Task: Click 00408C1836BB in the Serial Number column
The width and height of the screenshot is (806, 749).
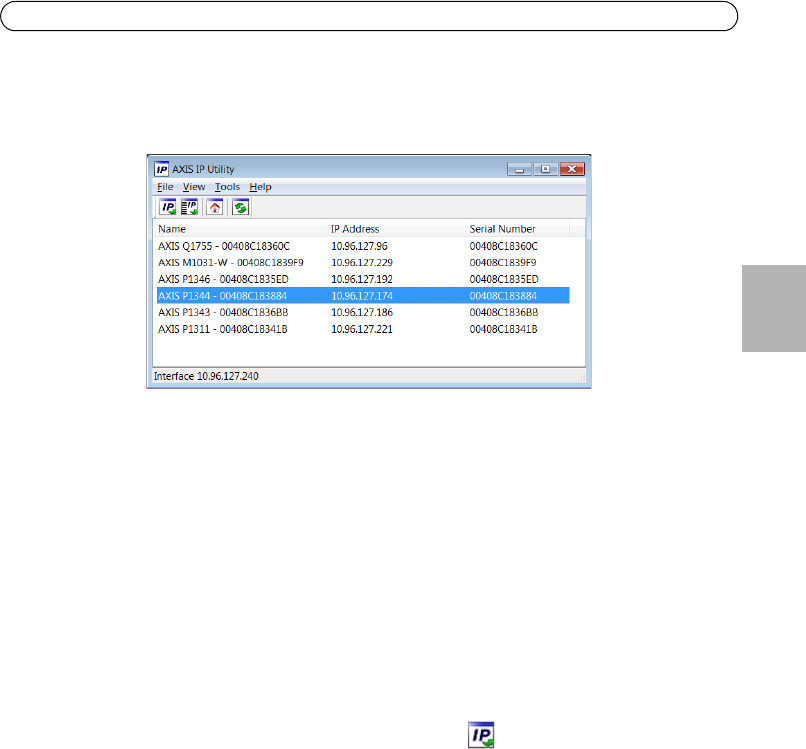Action: tap(504, 313)
